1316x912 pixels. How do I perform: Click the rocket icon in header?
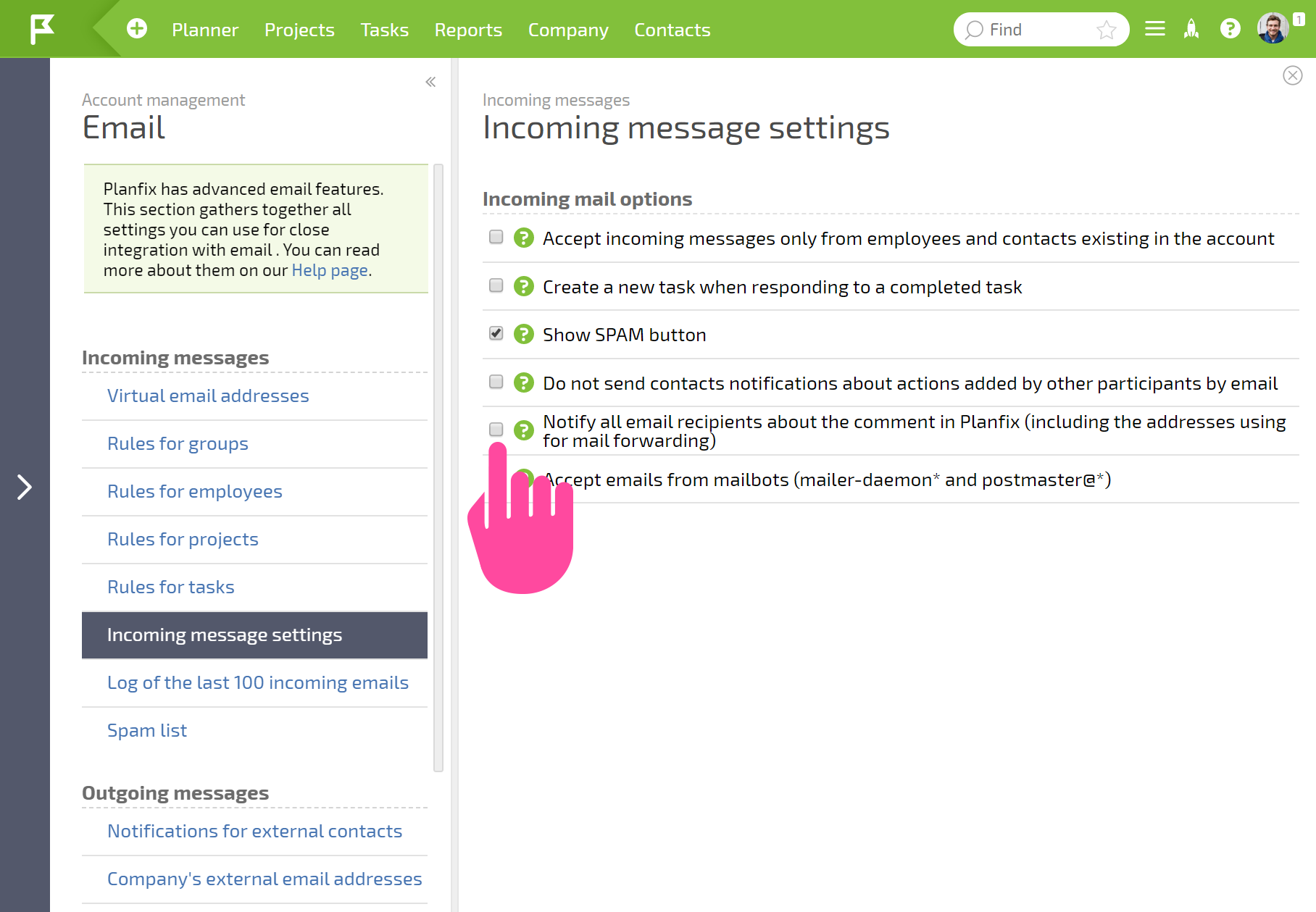point(1191,29)
